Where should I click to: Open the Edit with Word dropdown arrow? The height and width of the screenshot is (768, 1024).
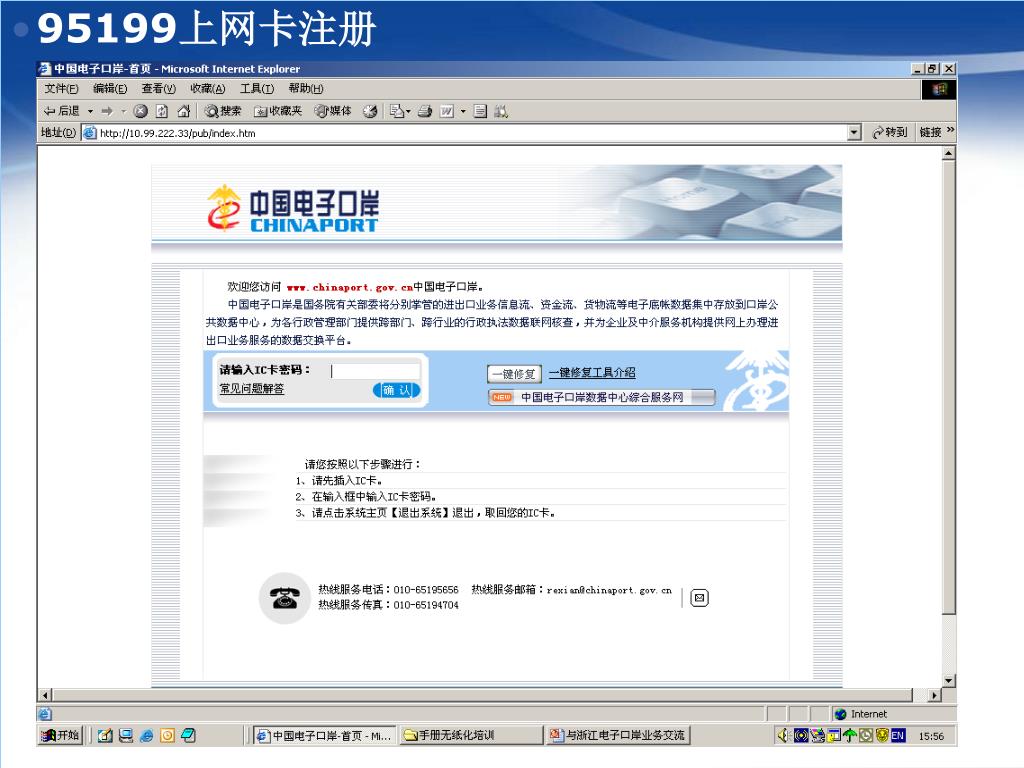(x=463, y=112)
